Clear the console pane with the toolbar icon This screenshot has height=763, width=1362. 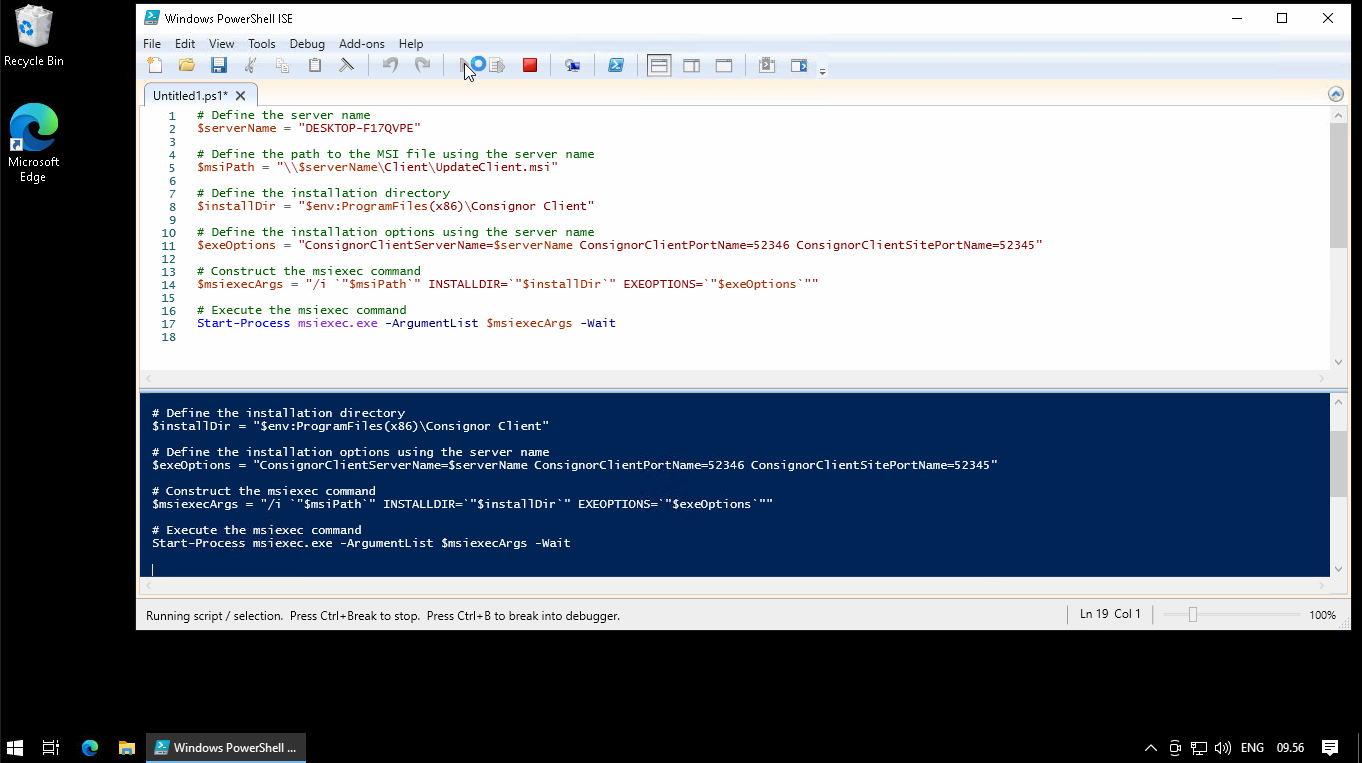click(346, 66)
